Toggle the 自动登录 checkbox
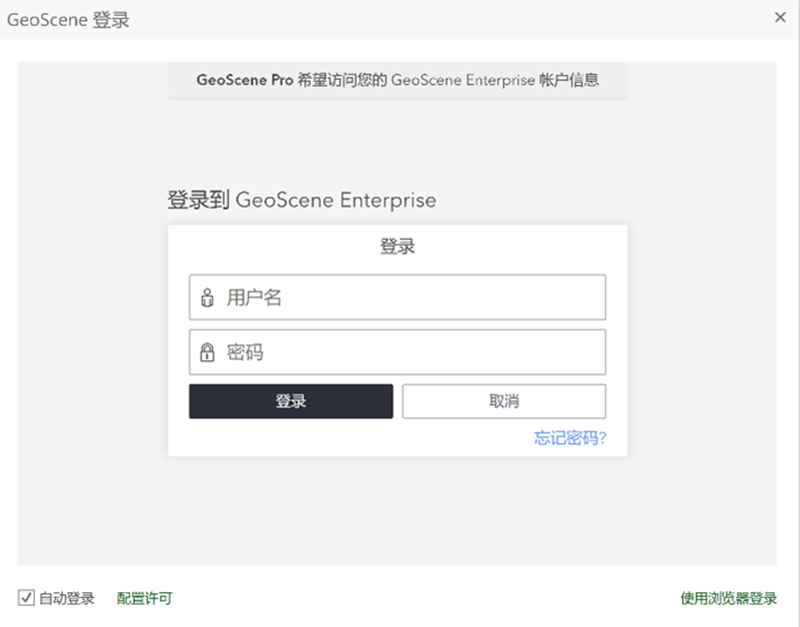Viewport: 800px width, 627px height. tap(27, 597)
